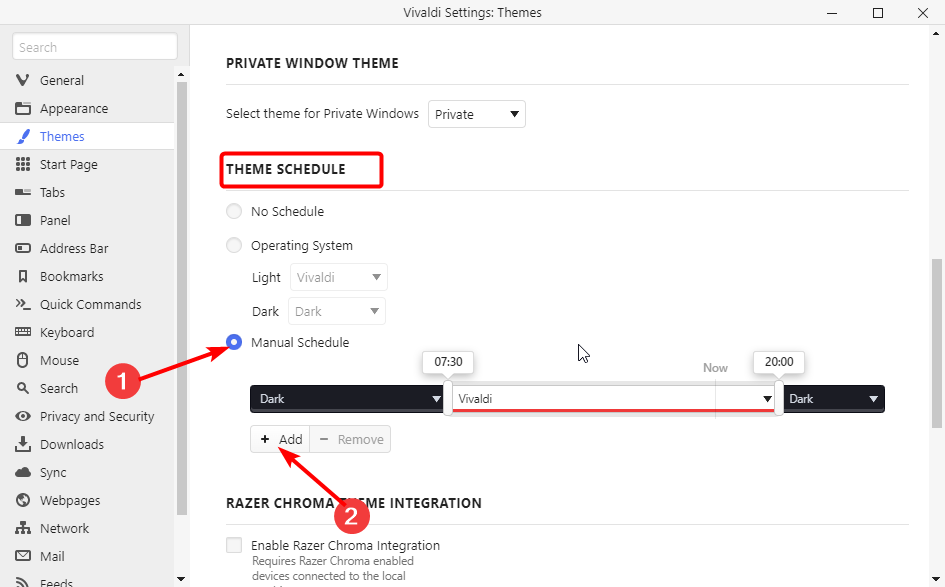Open Bookmarks via the bookmark icon

click(23, 277)
